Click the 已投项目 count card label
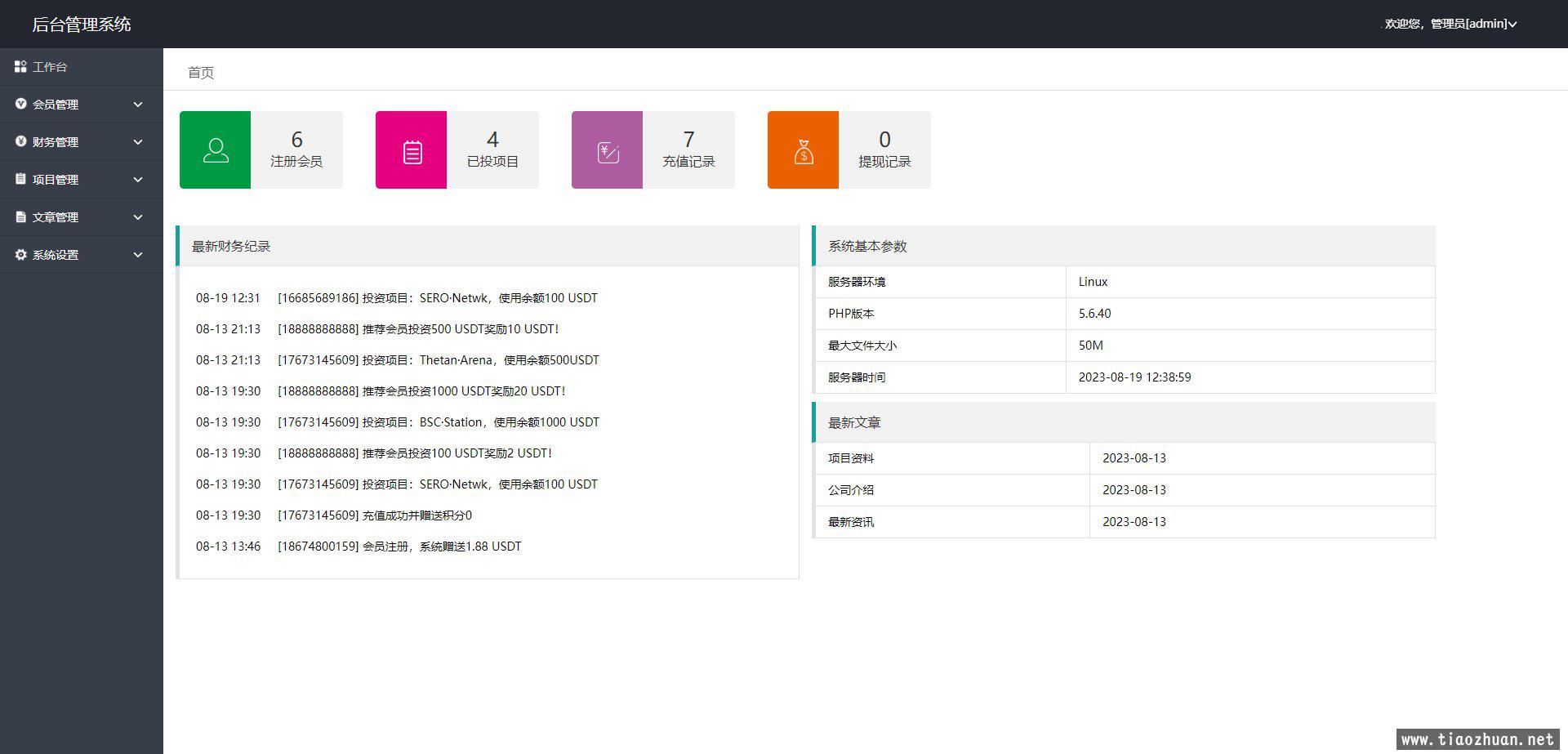The width and height of the screenshot is (1568, 754). (492, 162)
